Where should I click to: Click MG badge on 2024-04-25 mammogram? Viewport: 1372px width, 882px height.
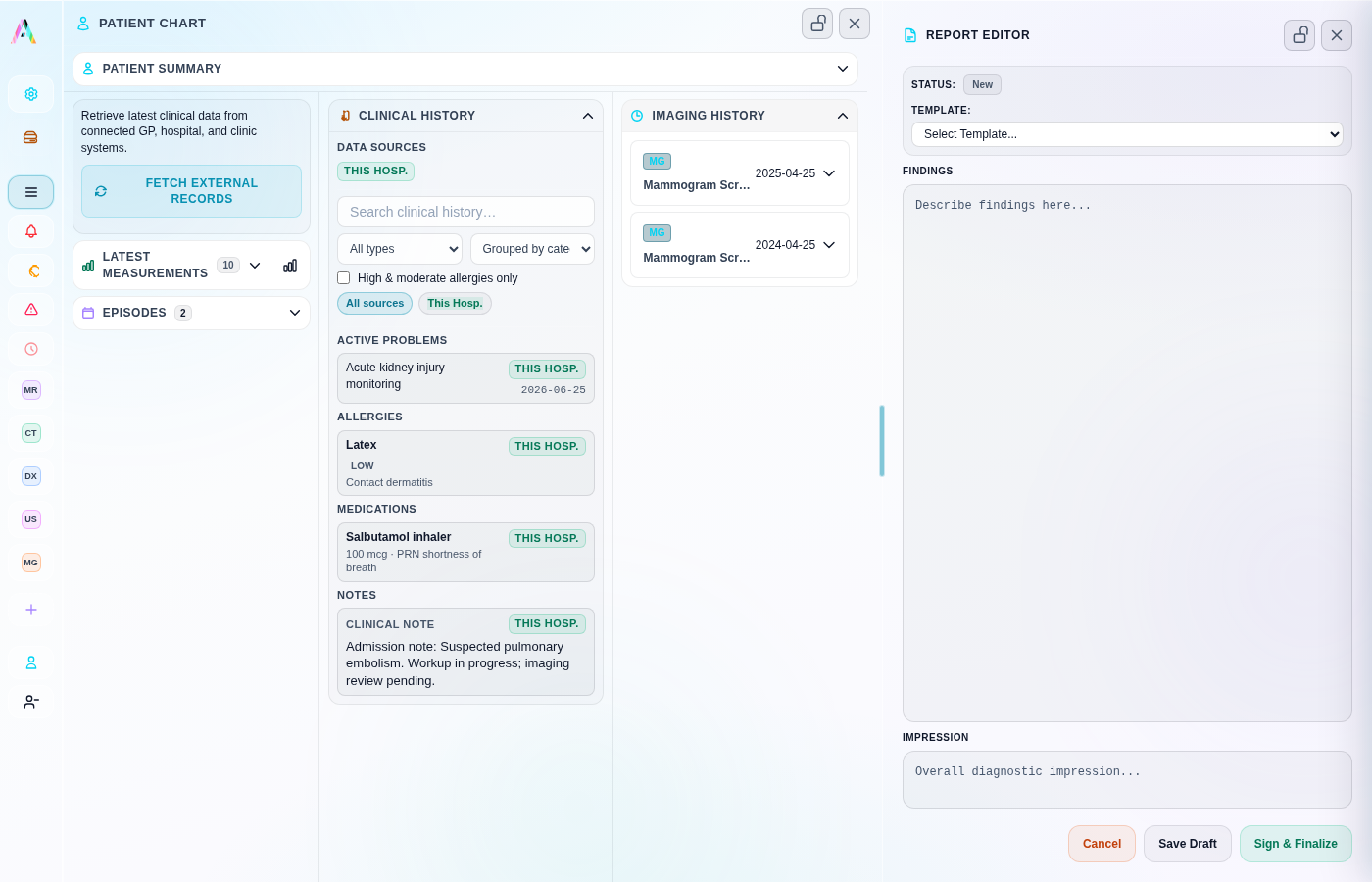click(657, 233)
